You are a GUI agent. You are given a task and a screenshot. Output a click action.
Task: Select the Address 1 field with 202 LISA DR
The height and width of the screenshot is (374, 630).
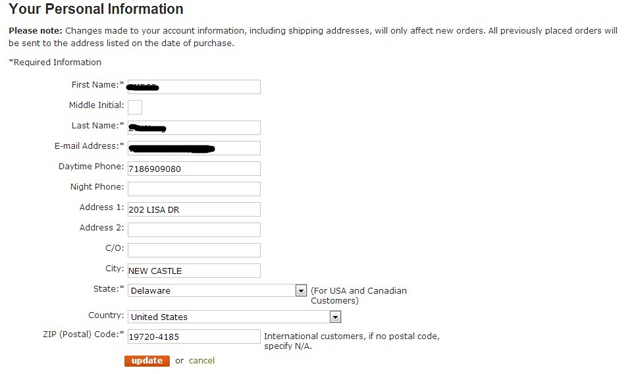[x=194, y=209]
